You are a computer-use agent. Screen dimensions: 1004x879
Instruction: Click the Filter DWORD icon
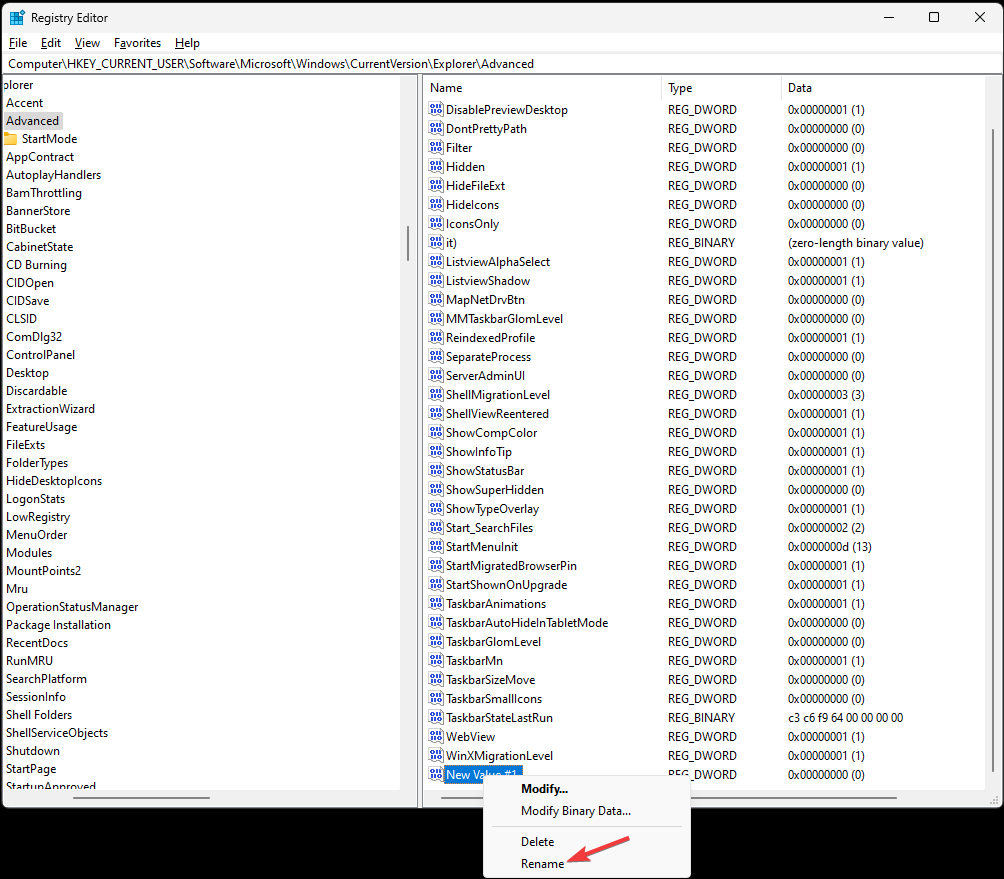point(436,147)
